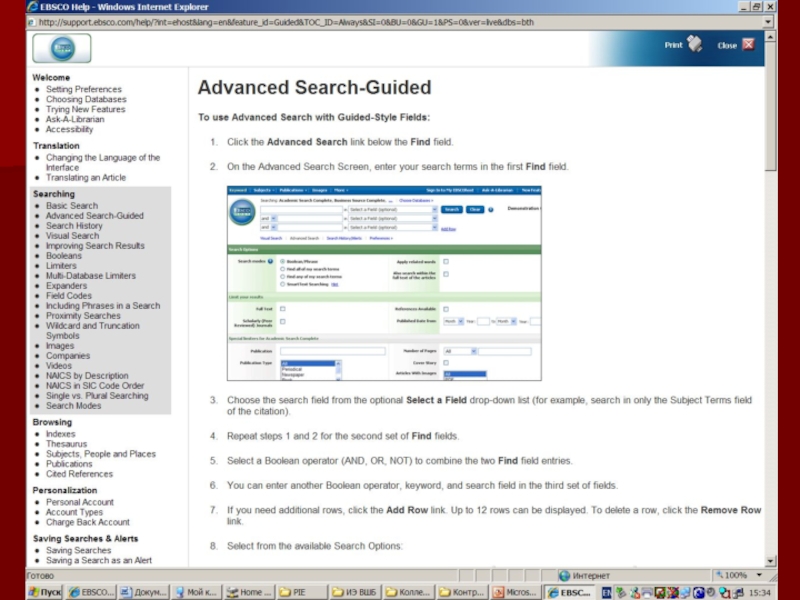Image resolution: width=800 pixels, height=600 pixels.
Task: Open Thesaurus help topic
Action: click(66, 444)
